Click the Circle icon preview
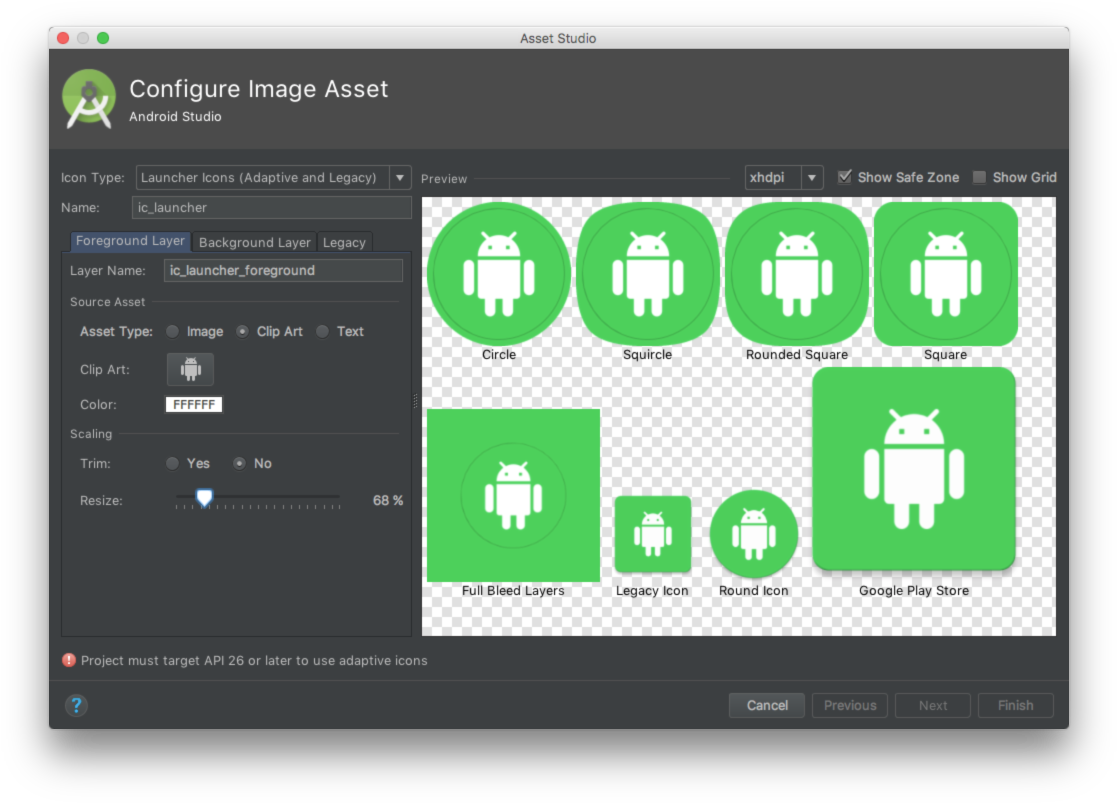The image size is (1117, 803). pos(499,274)
